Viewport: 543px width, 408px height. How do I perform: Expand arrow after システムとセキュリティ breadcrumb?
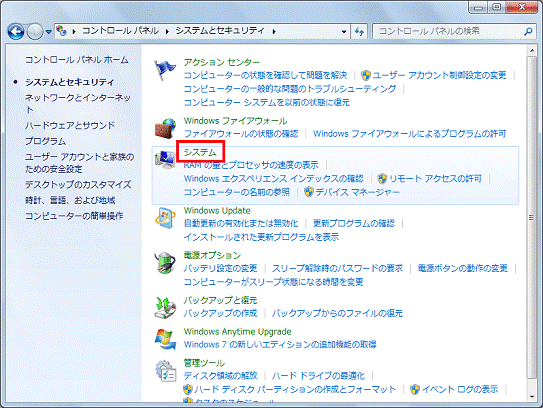(x=274, y=32)
